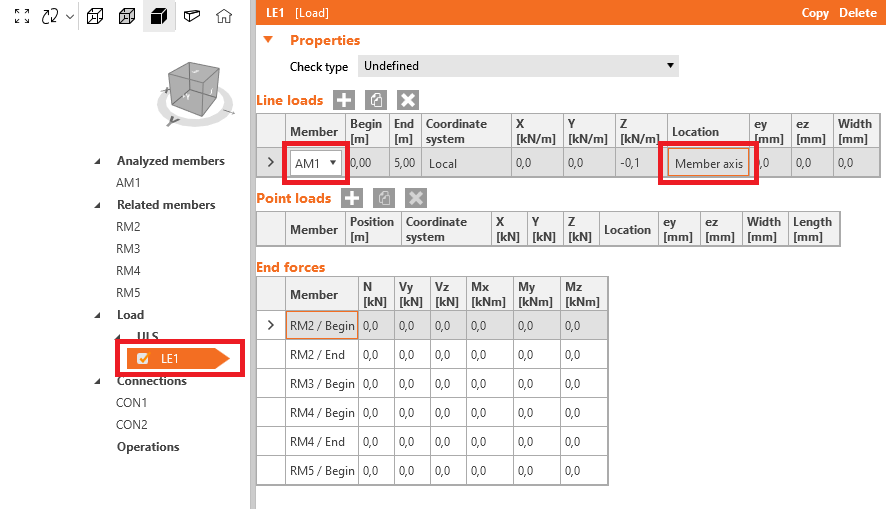Screen dimensions: 886x509
Task: Select CON2 connection
Action: pyautogui.click(x=132, y=425)
